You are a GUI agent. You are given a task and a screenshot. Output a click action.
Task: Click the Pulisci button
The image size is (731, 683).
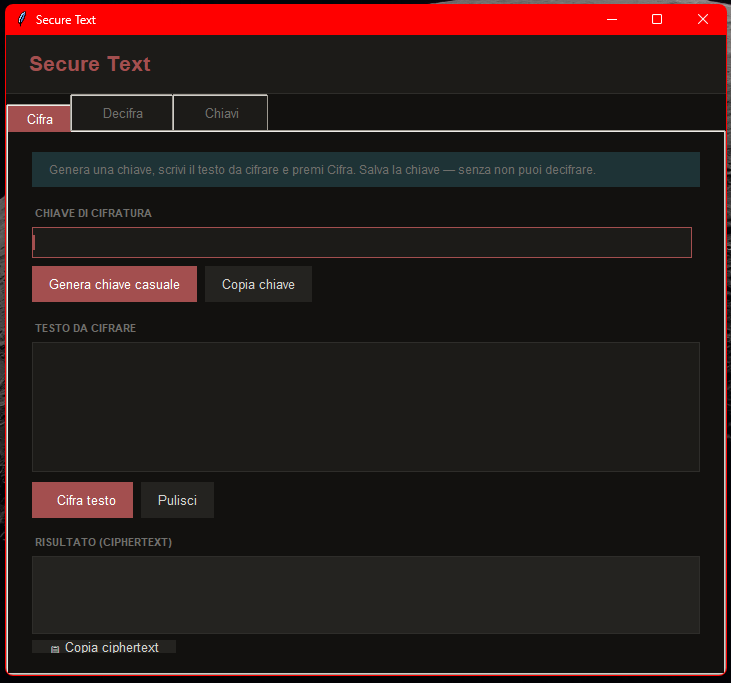177,500
